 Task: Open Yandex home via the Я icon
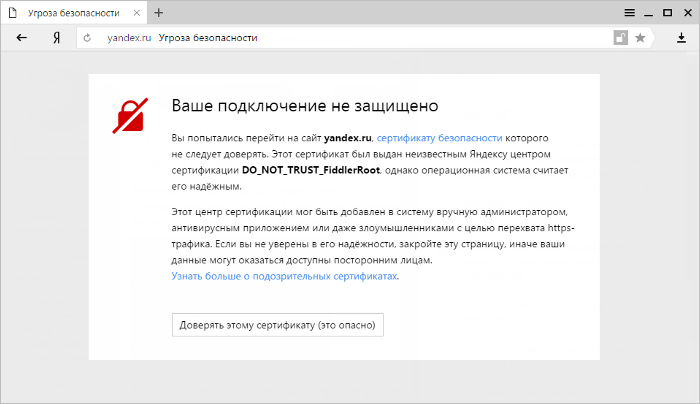pos(56,38)
